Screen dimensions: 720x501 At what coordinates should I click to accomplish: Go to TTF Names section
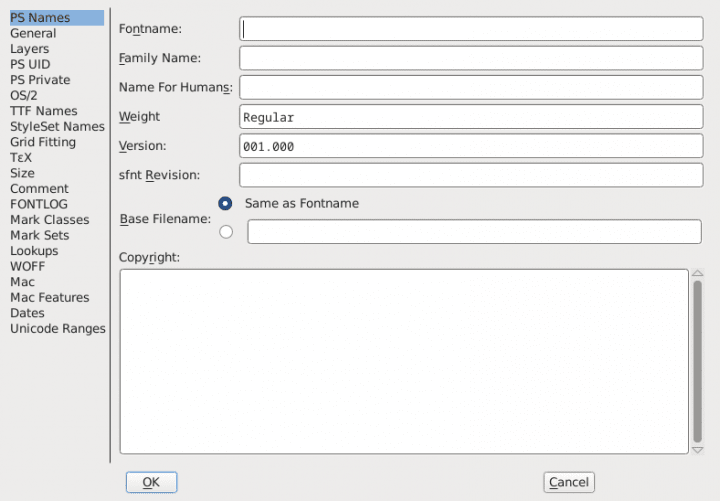click(43, 111)
